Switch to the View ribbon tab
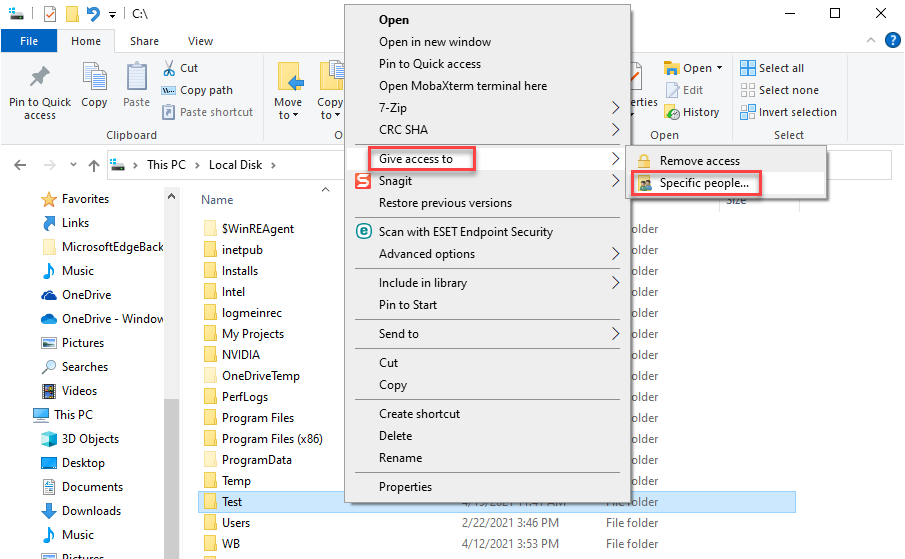Screen dimensions: 905x559 tap(200, 41)
